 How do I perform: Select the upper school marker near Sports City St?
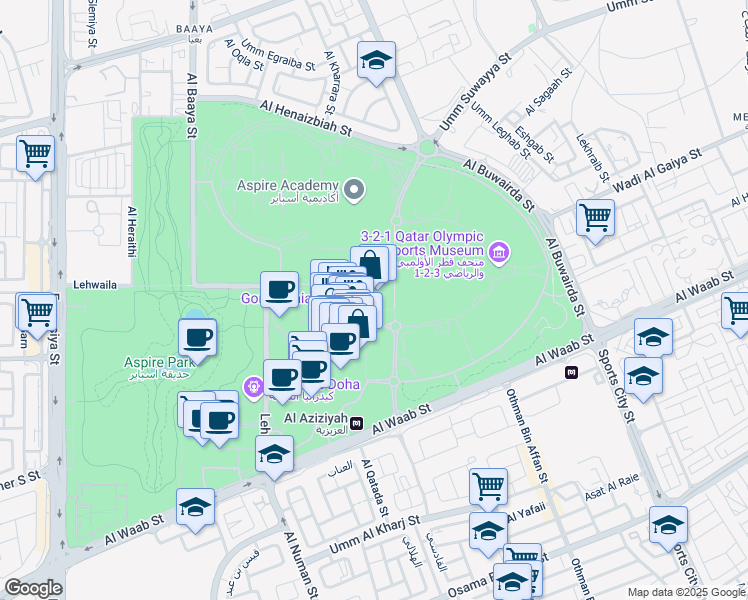653,338
